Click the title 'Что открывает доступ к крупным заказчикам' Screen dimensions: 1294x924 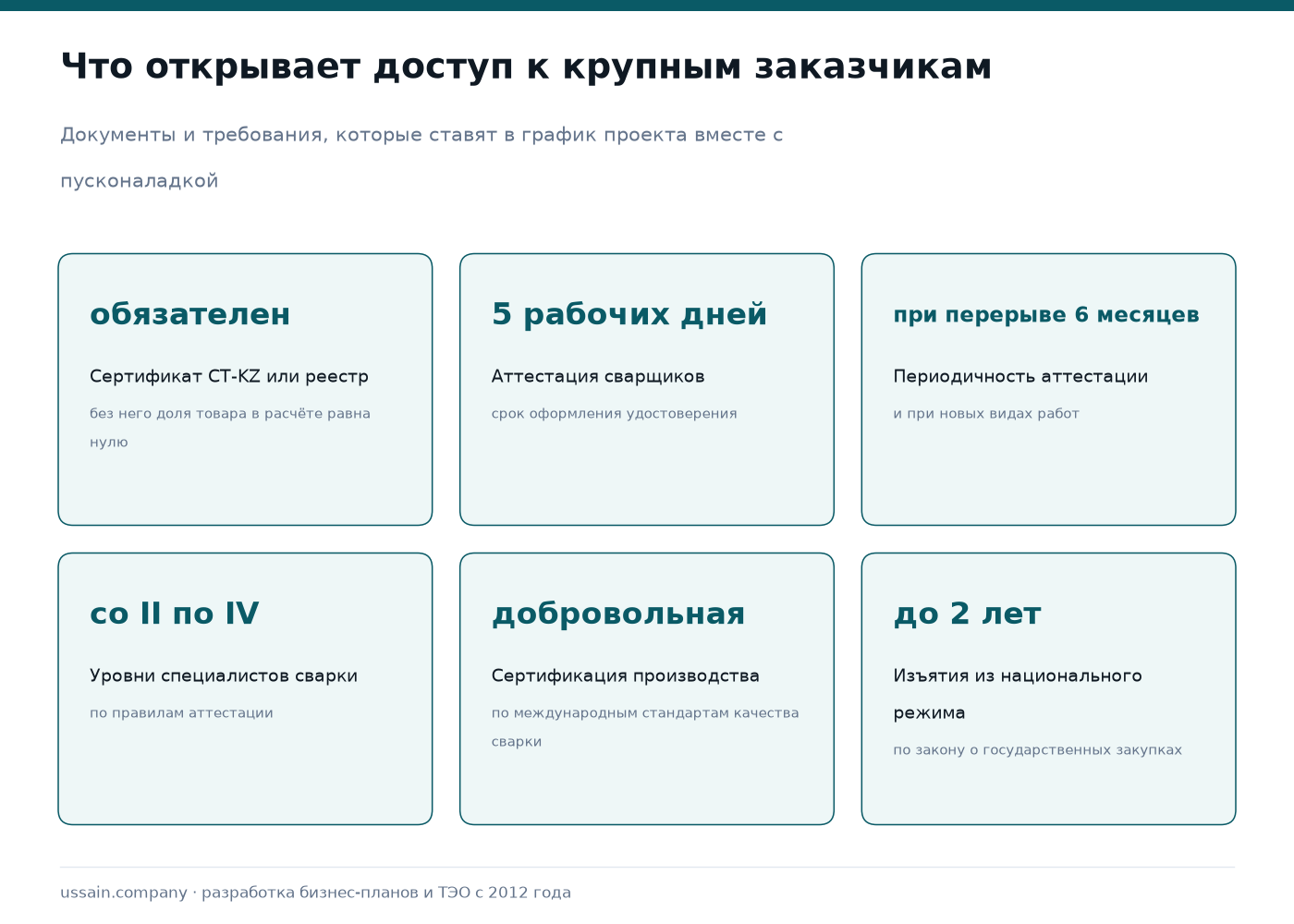[526, 67]
